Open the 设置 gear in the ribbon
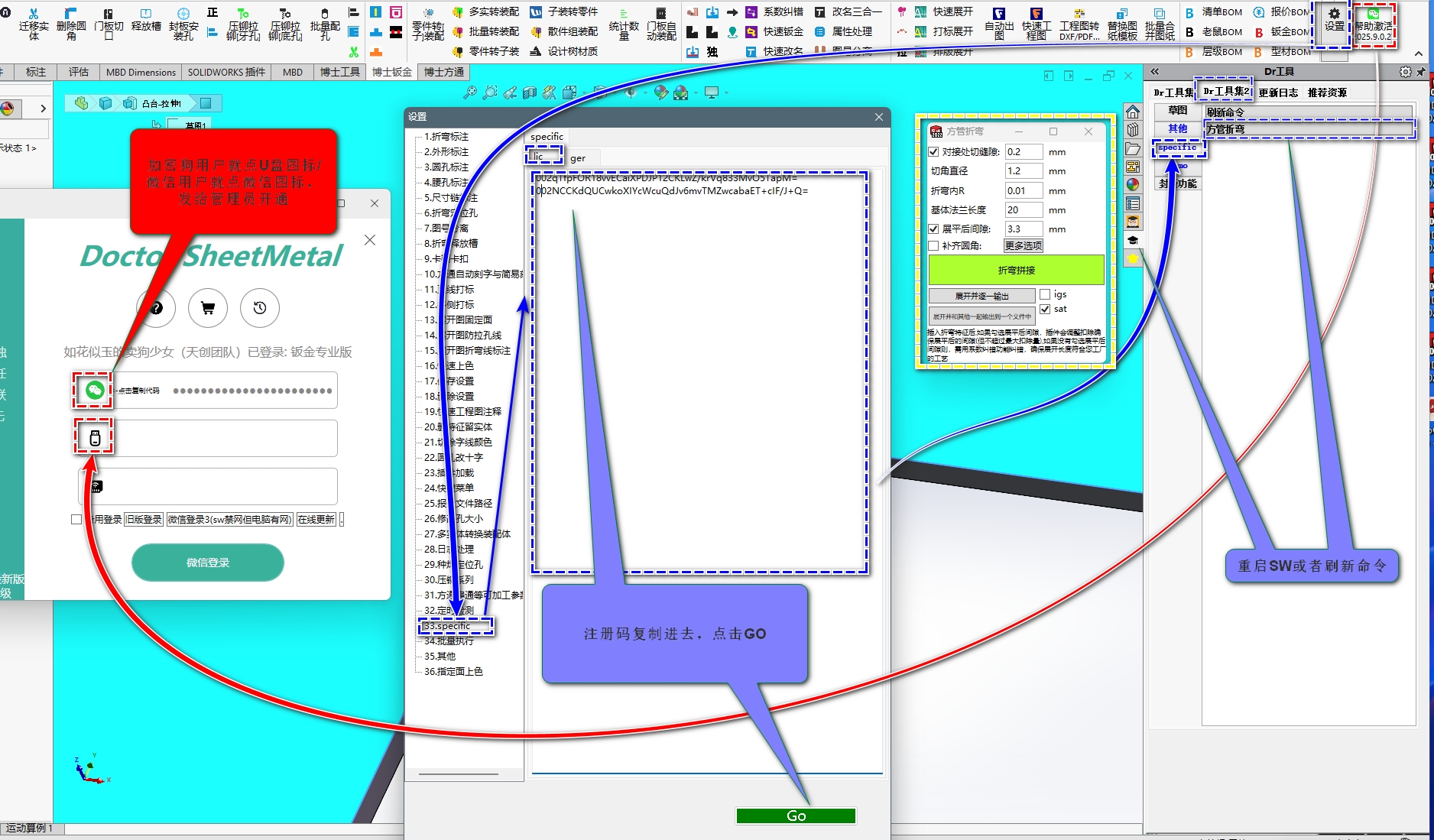Image resolution: width=1434 pixels, height=840 pixels. (1334, 19)
